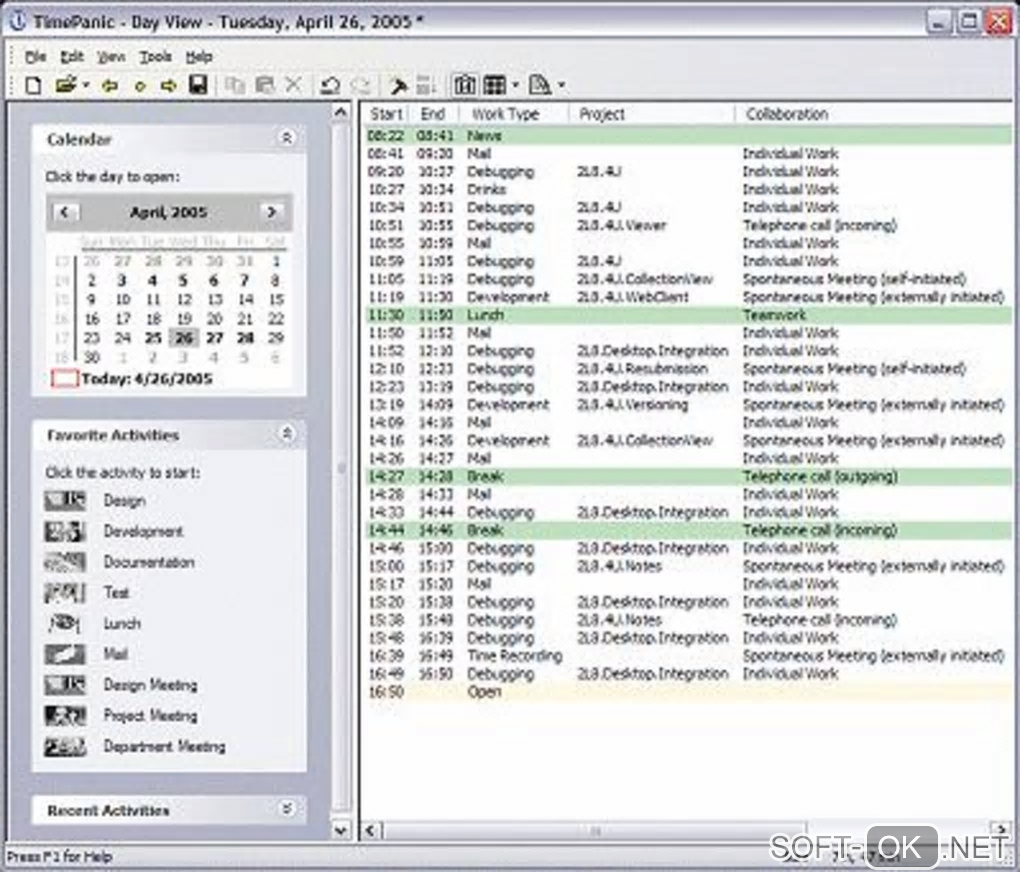Click the Copy toolbar icon
1020x872 pixels.
pyautogui.click(x=234, y=85)
